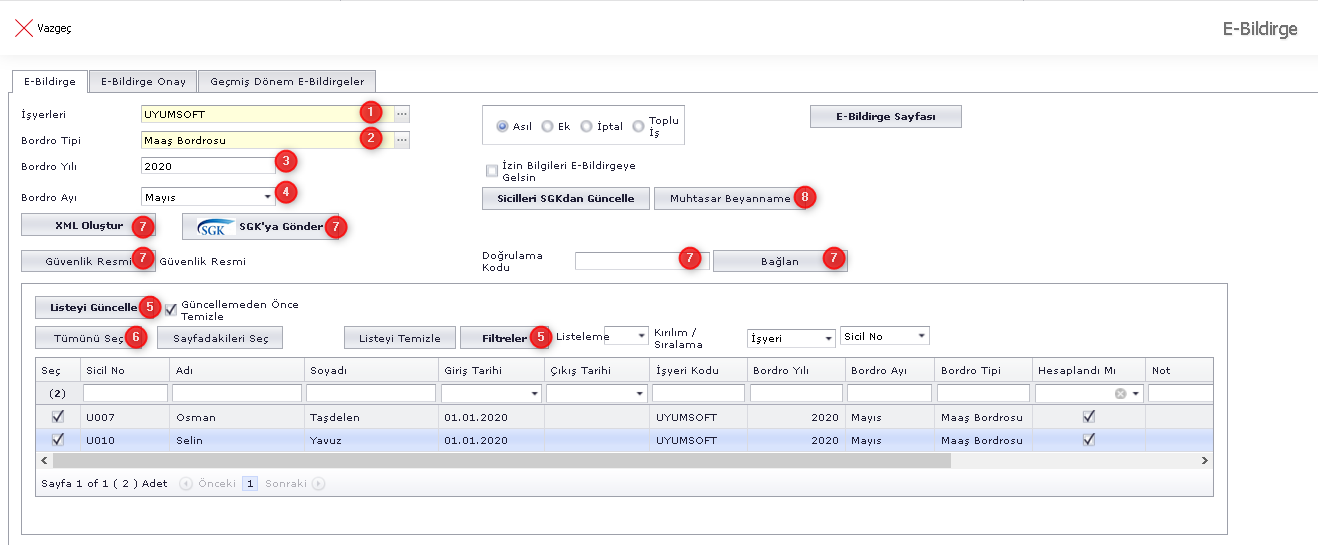Expand the Sicil No sorting dropdown

tap(921, 337)
